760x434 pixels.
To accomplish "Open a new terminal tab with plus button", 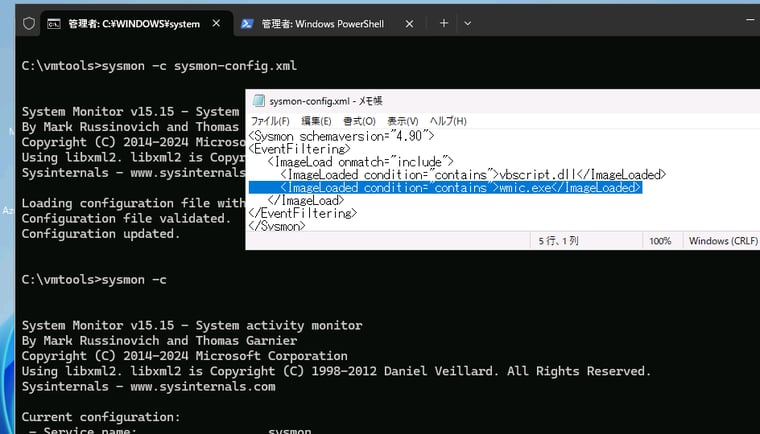I will pos(443,23).
